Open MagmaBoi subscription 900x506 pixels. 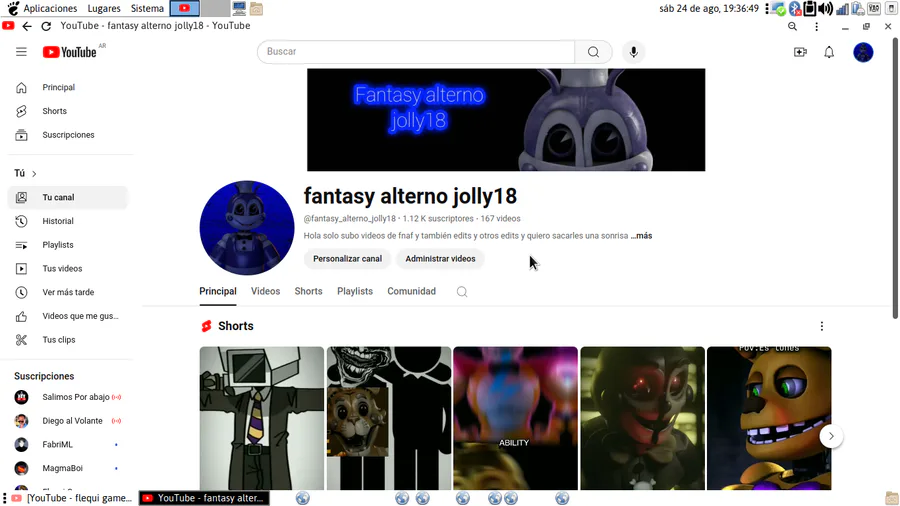click(x=68, y=468)
